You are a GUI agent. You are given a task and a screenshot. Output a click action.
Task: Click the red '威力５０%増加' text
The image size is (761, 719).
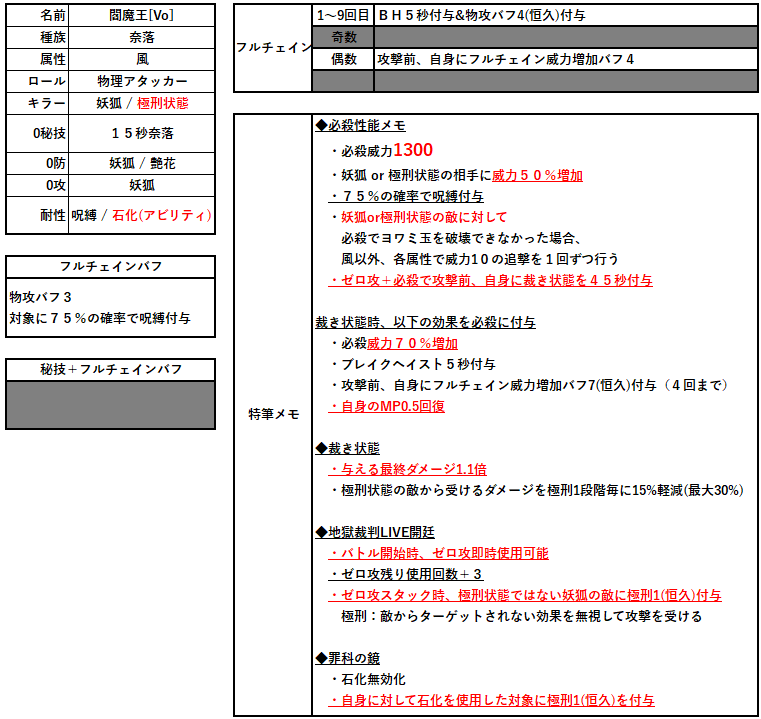click(x=537, y=175)
